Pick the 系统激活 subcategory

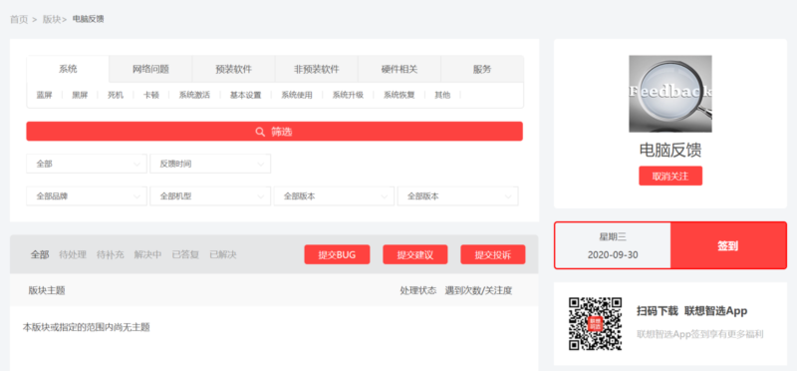point(194,95)
